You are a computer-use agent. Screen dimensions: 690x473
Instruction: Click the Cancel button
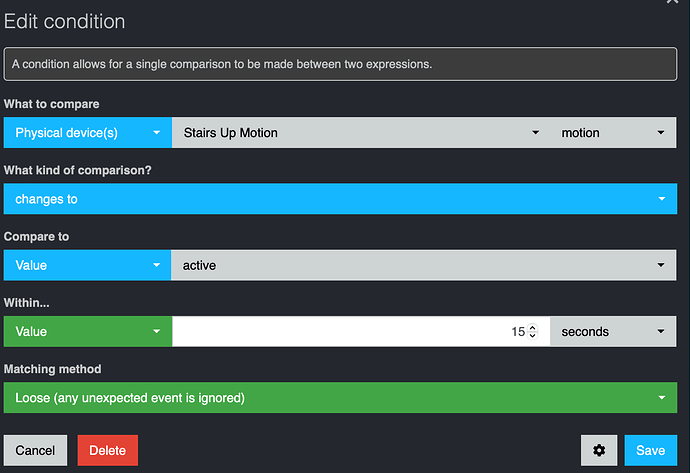[35, 450]
